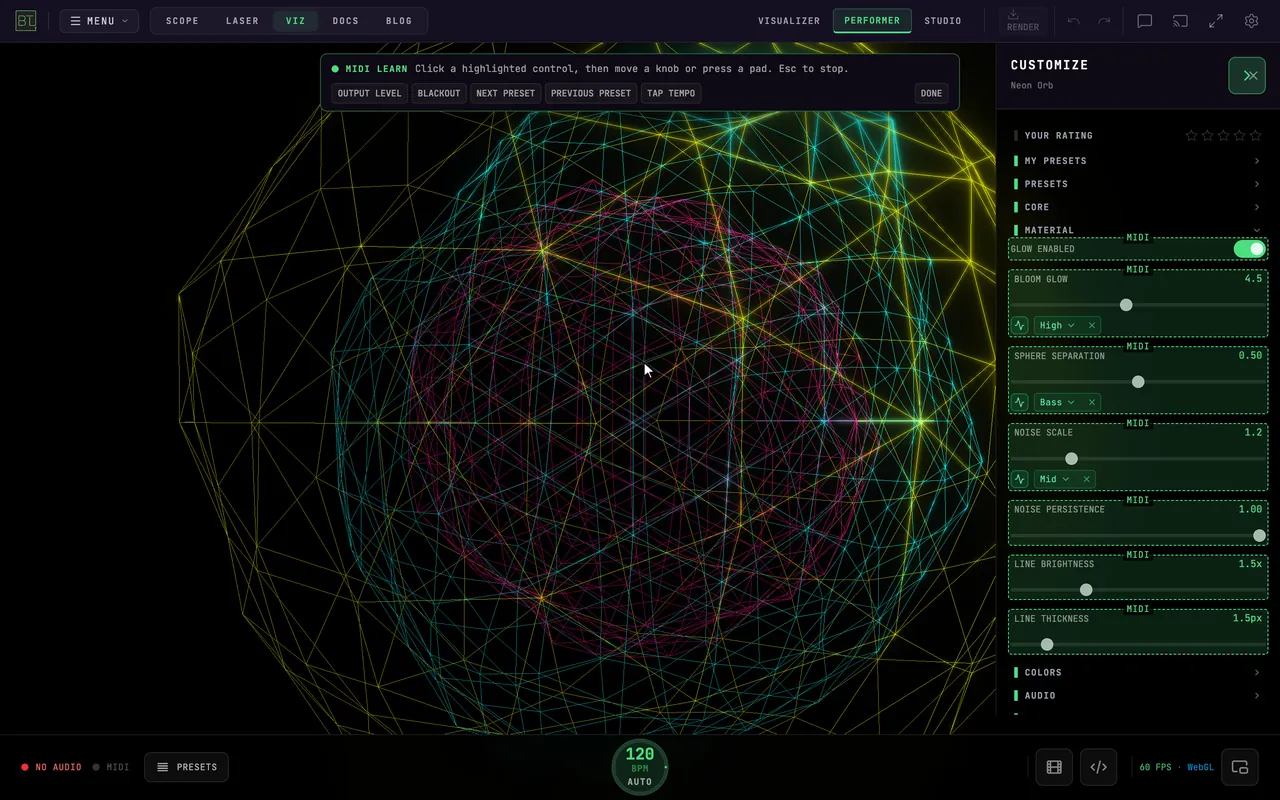
Task: Rate the preset with the first star
Action: pos(1191,136)
